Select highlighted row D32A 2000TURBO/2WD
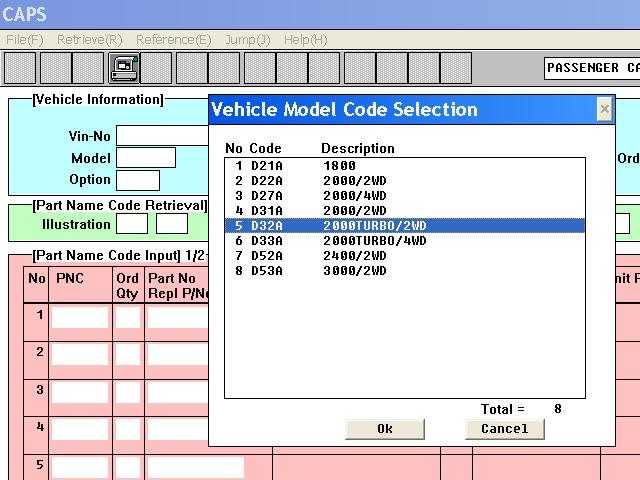This screenshot has width=640, height=480. pos(405,226)
